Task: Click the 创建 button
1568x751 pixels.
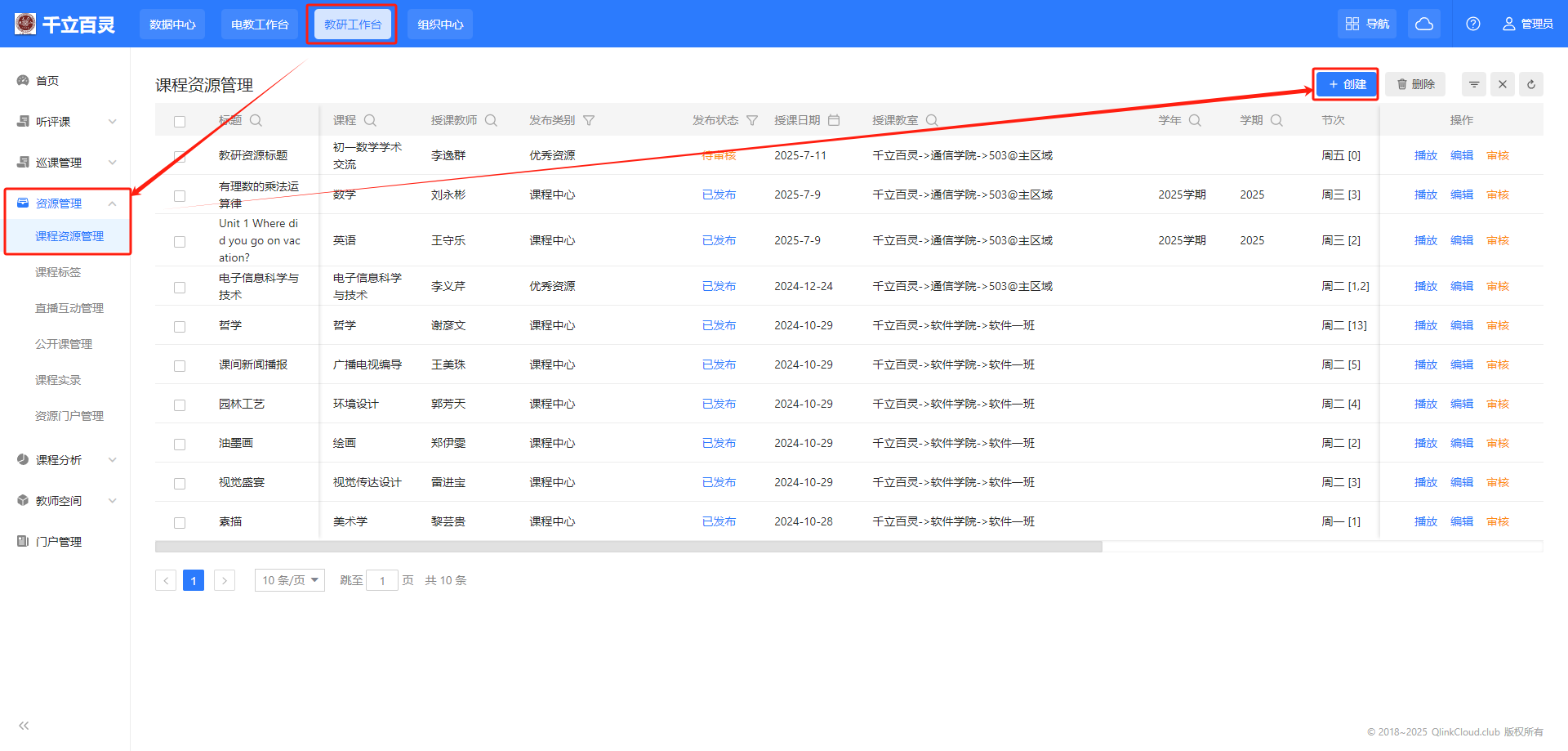Action: pos(1347,84)
